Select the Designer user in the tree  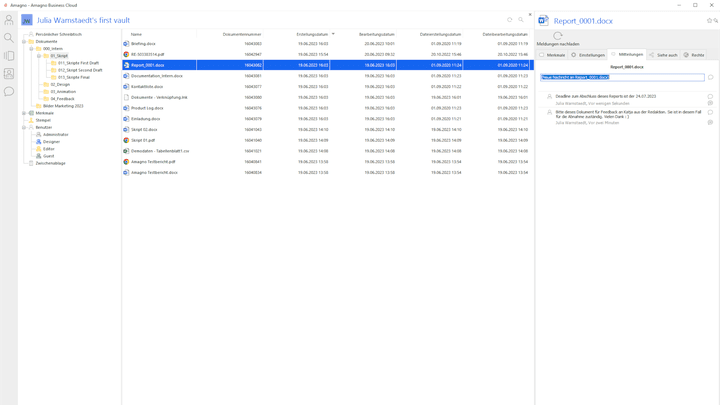click(50, 142)
